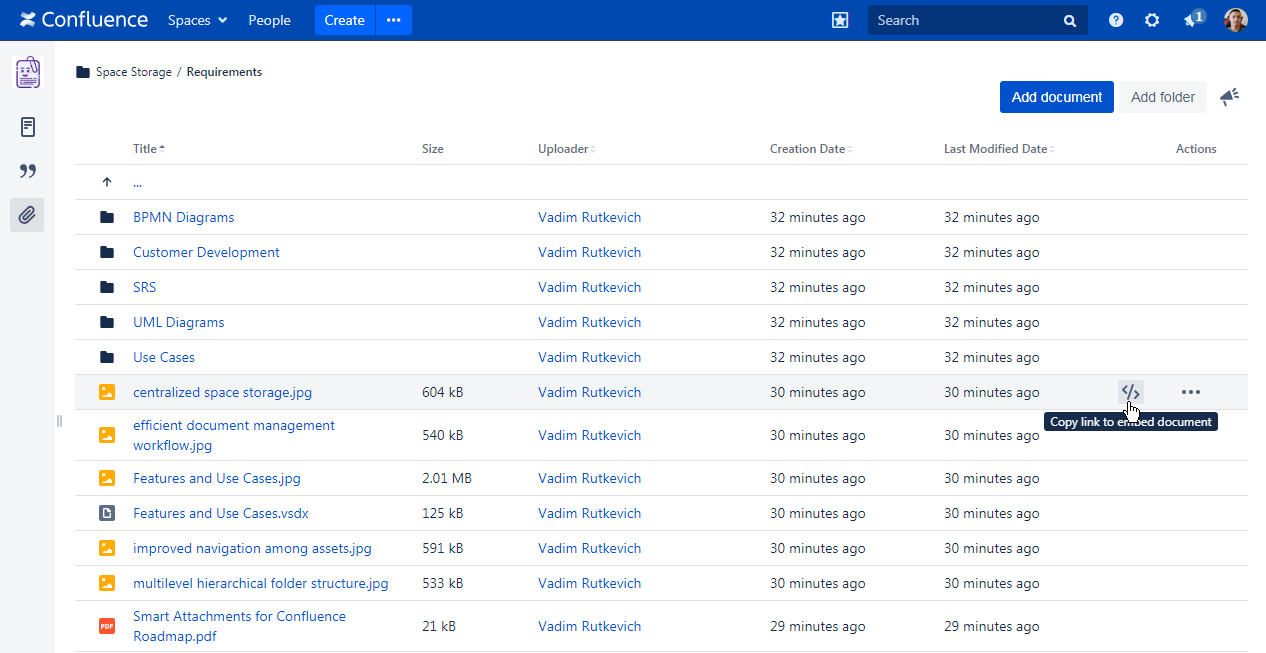The height and width of the screenshot is (653, 1266).
Task: Click the megaphone announcement icon
Action: tap(1229, 97)
